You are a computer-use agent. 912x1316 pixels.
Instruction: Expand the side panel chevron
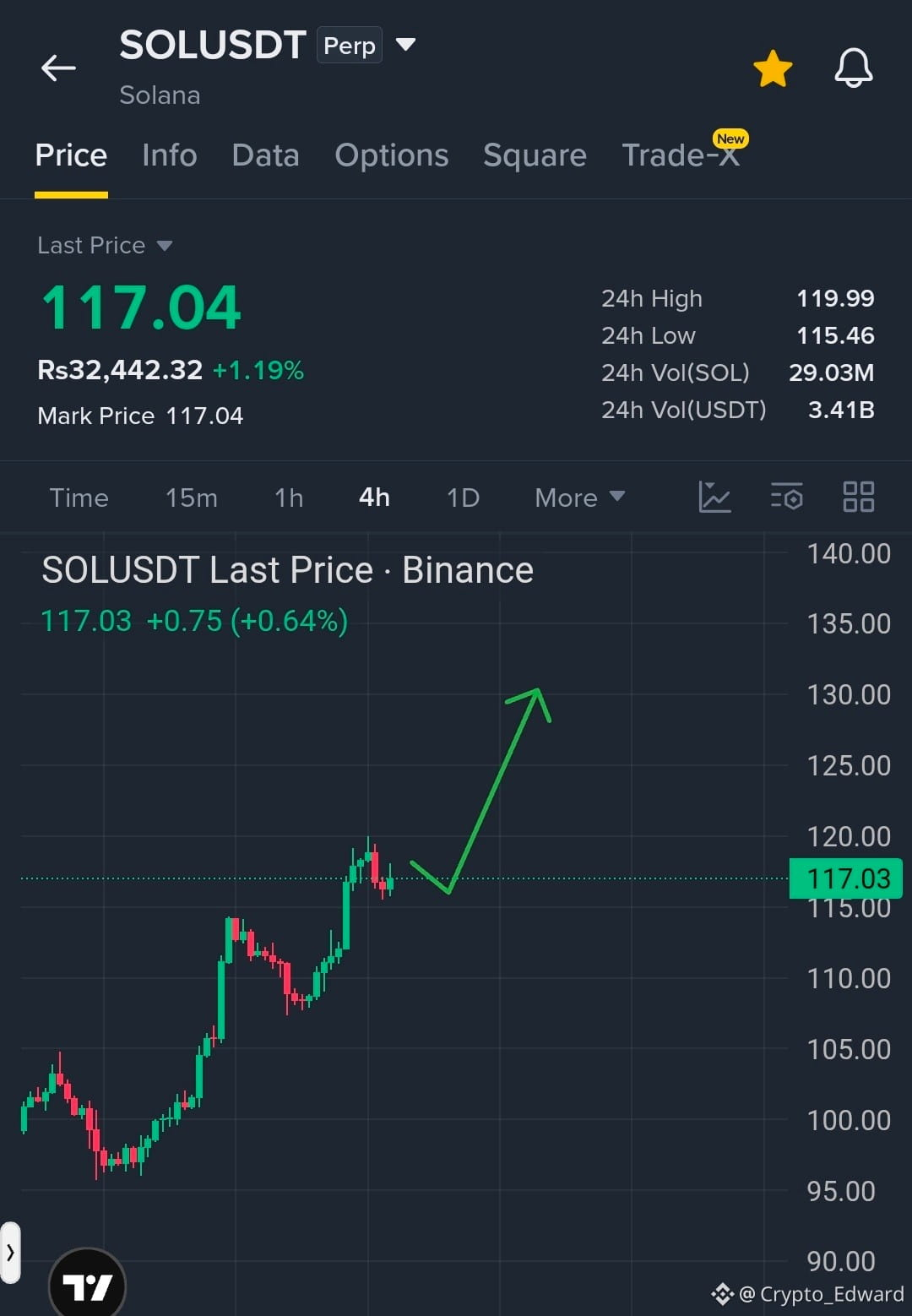[10, 1253]
